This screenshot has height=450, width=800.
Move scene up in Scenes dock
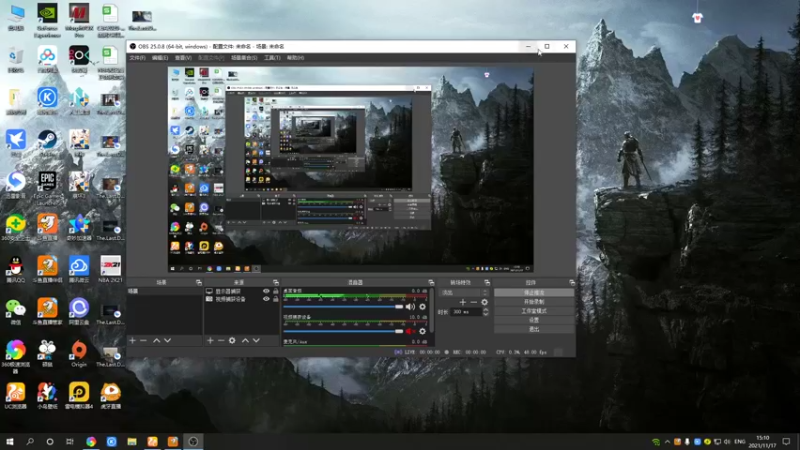pos(157,340)
